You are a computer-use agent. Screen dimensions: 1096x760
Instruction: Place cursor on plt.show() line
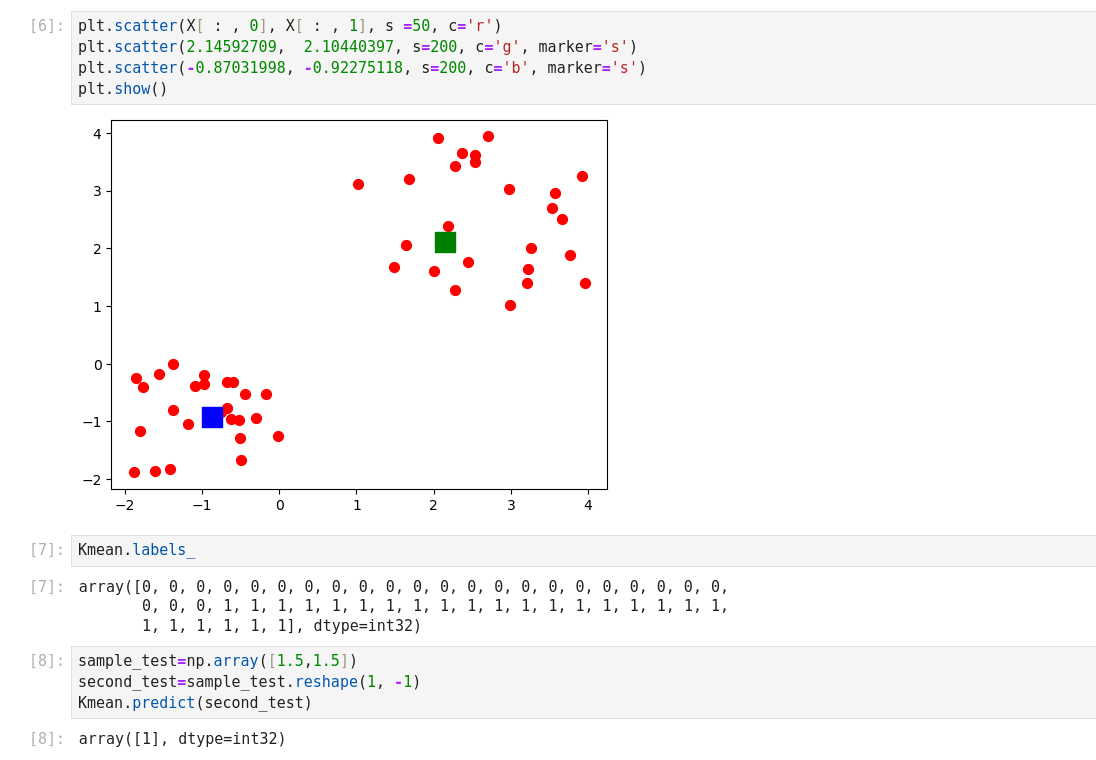pyautogui.click(x=122, y=89)
